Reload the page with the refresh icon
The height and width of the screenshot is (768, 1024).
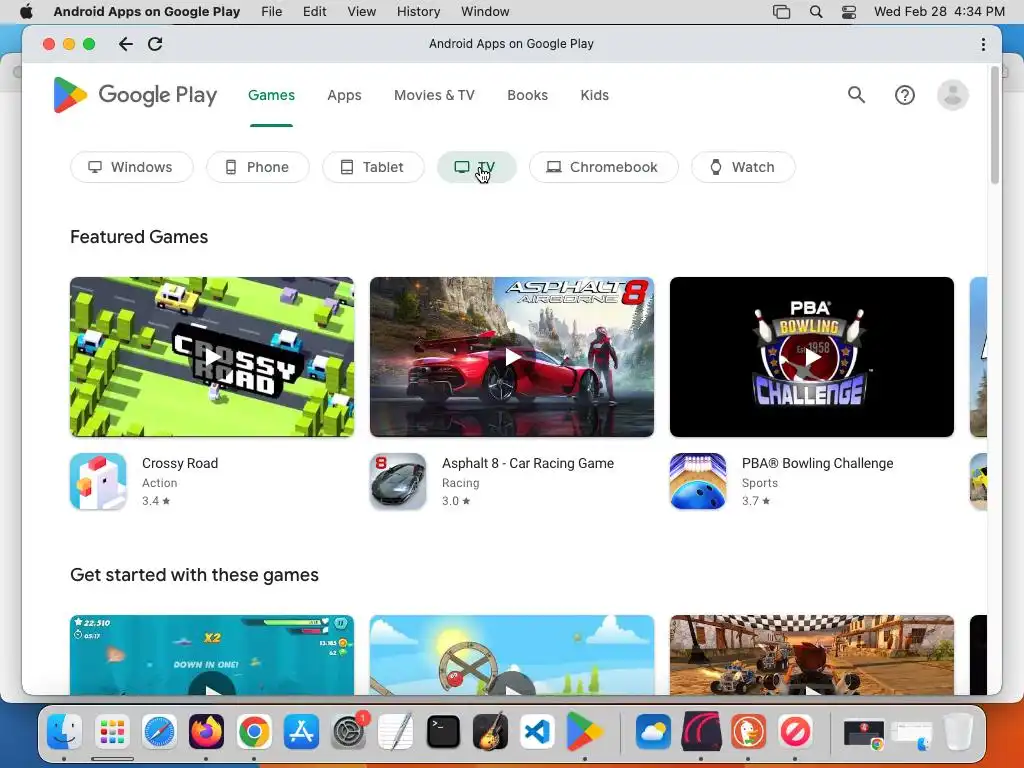(155, 44)
